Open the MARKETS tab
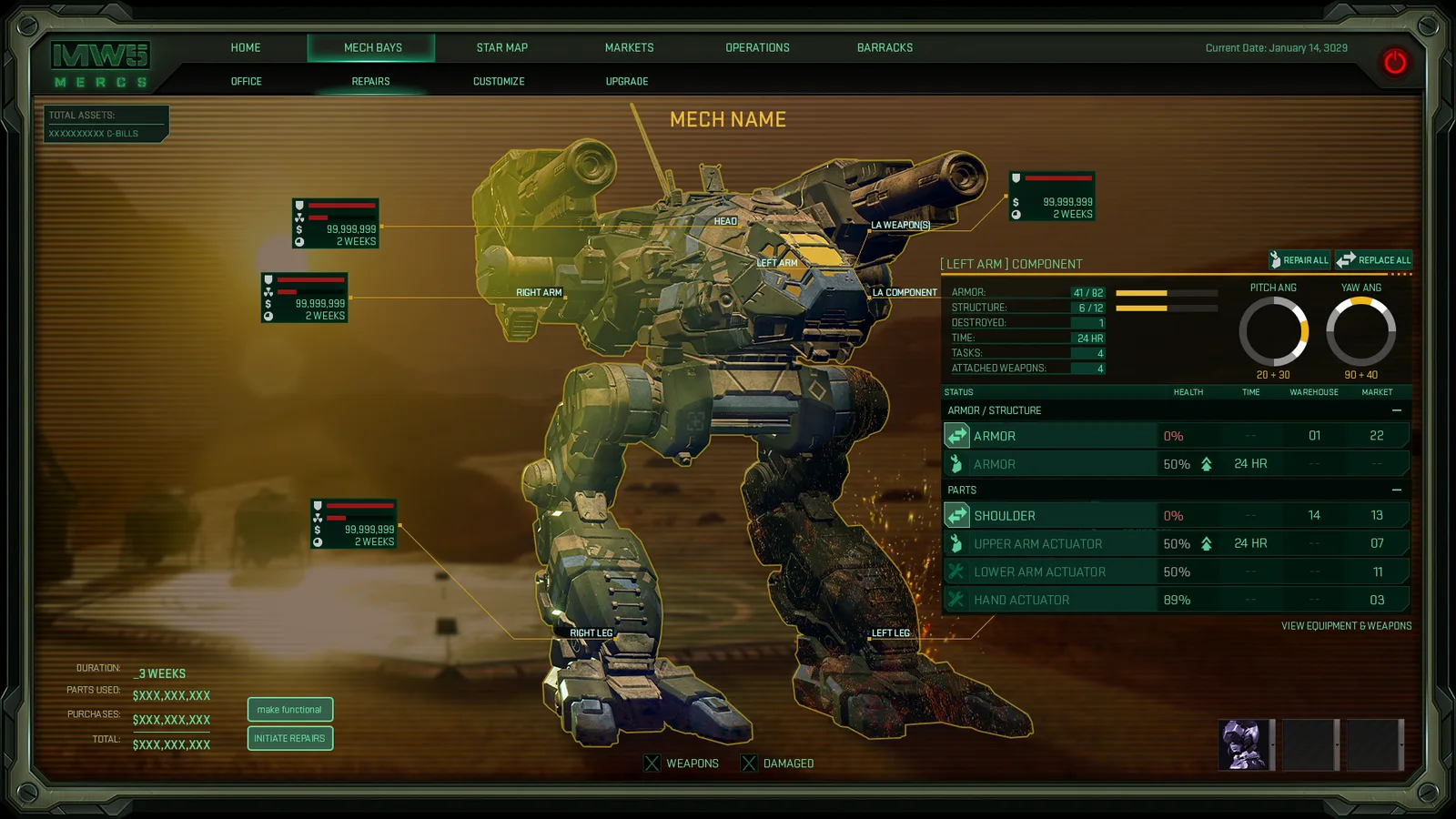 point(629,47)
